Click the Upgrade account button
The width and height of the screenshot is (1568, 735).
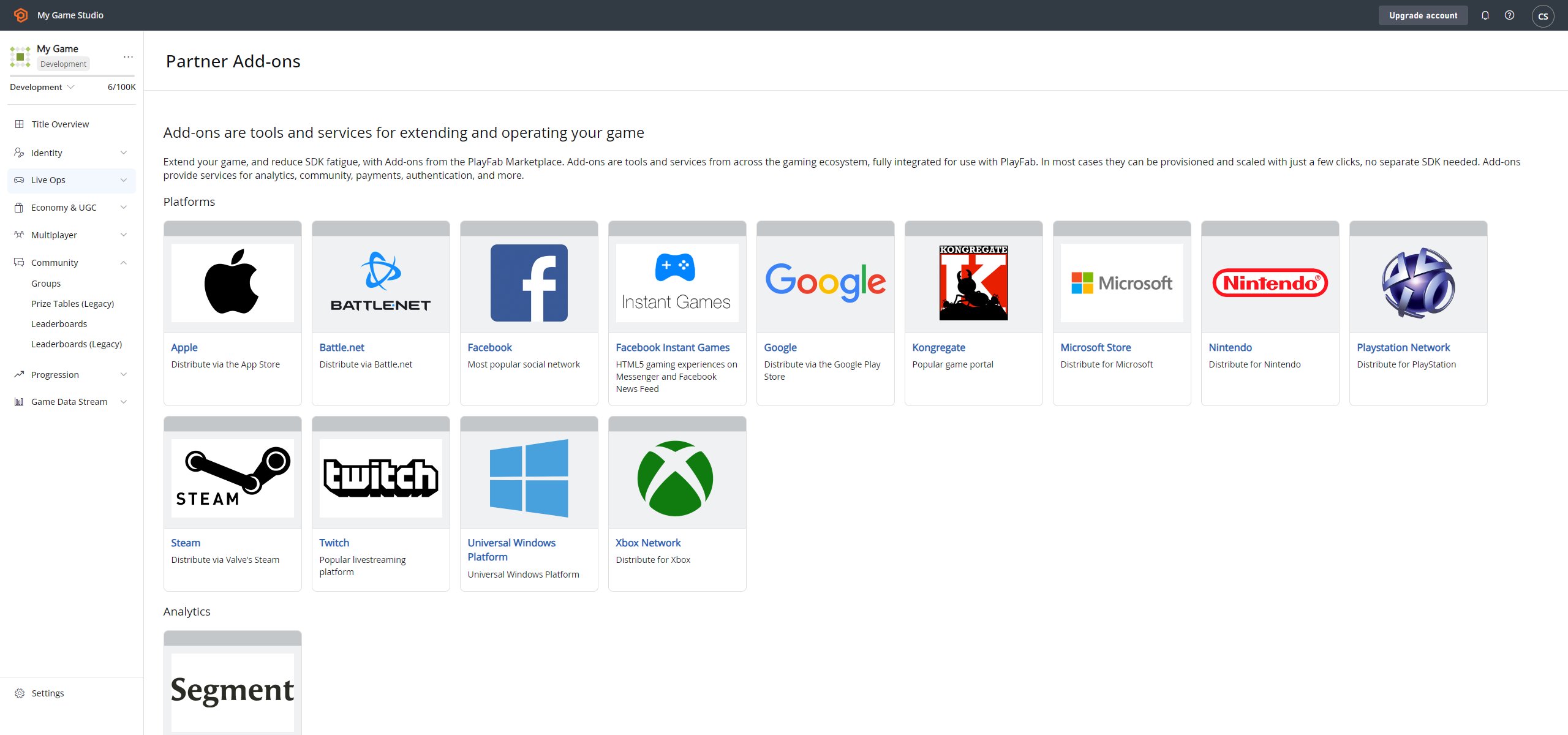1423,15
